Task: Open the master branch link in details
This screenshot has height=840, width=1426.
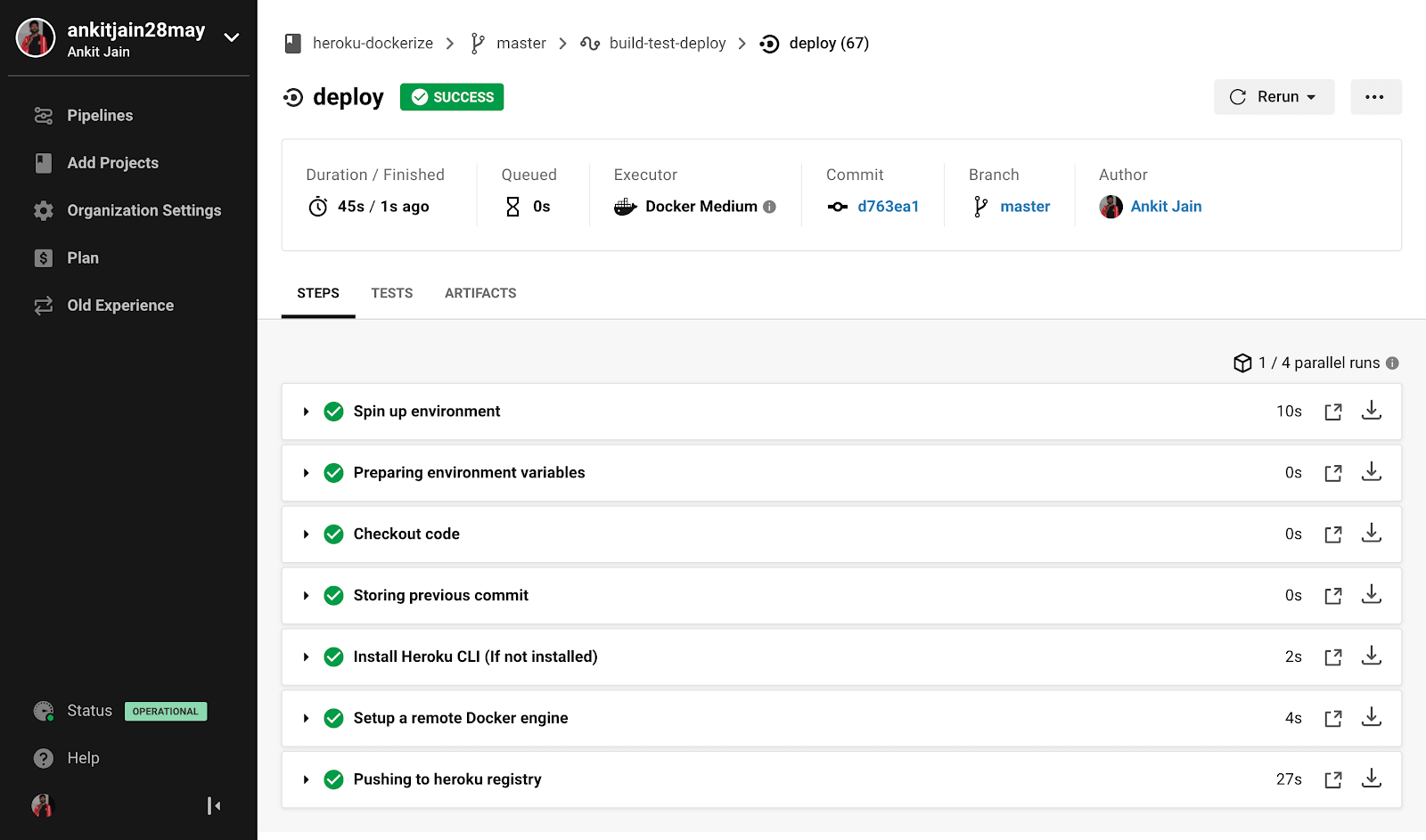Action: tap(1025, 207)
